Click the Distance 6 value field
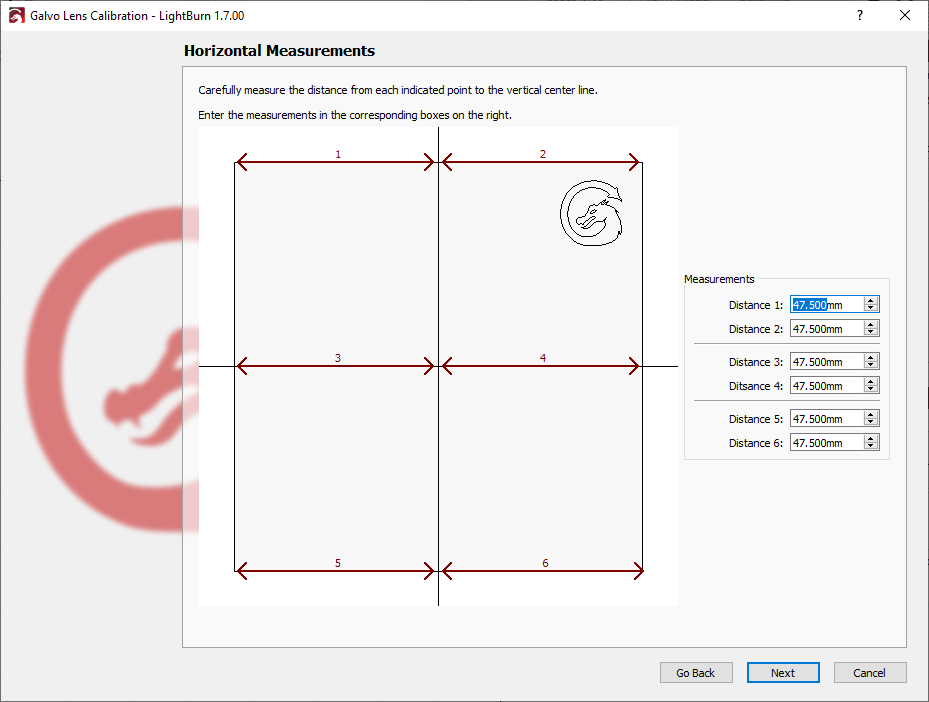The image size is (929, 702). coord(826,443)
